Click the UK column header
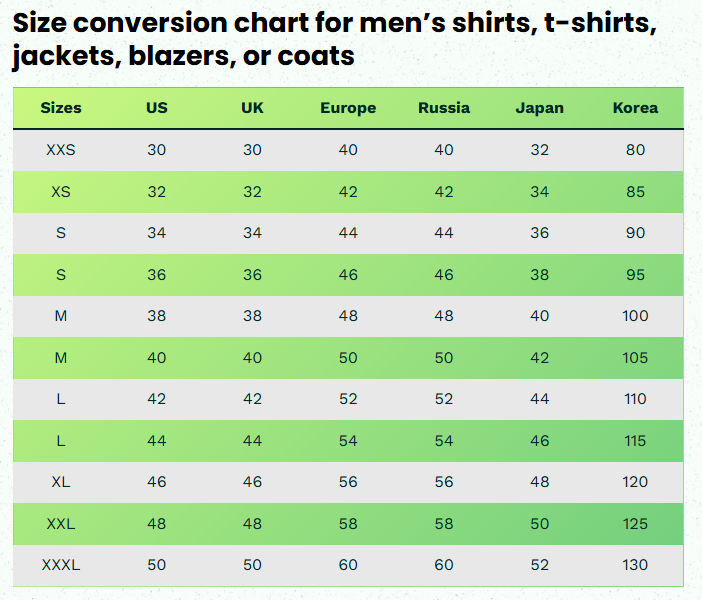Image resolution: width=702 pixels, height=600 pixels. point(252,108)
